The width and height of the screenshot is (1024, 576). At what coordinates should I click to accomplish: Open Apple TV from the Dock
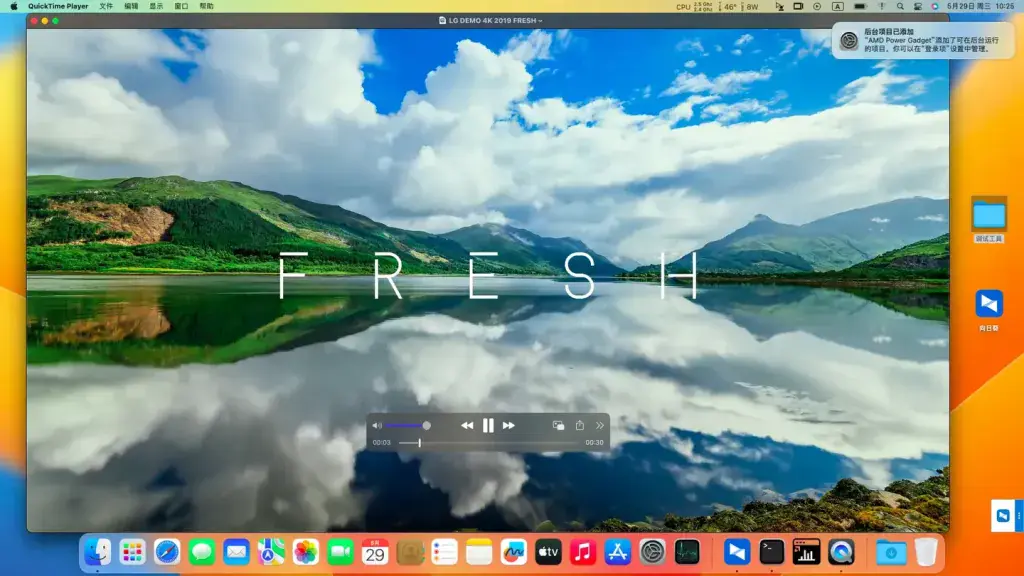click(x=548, y=552)
